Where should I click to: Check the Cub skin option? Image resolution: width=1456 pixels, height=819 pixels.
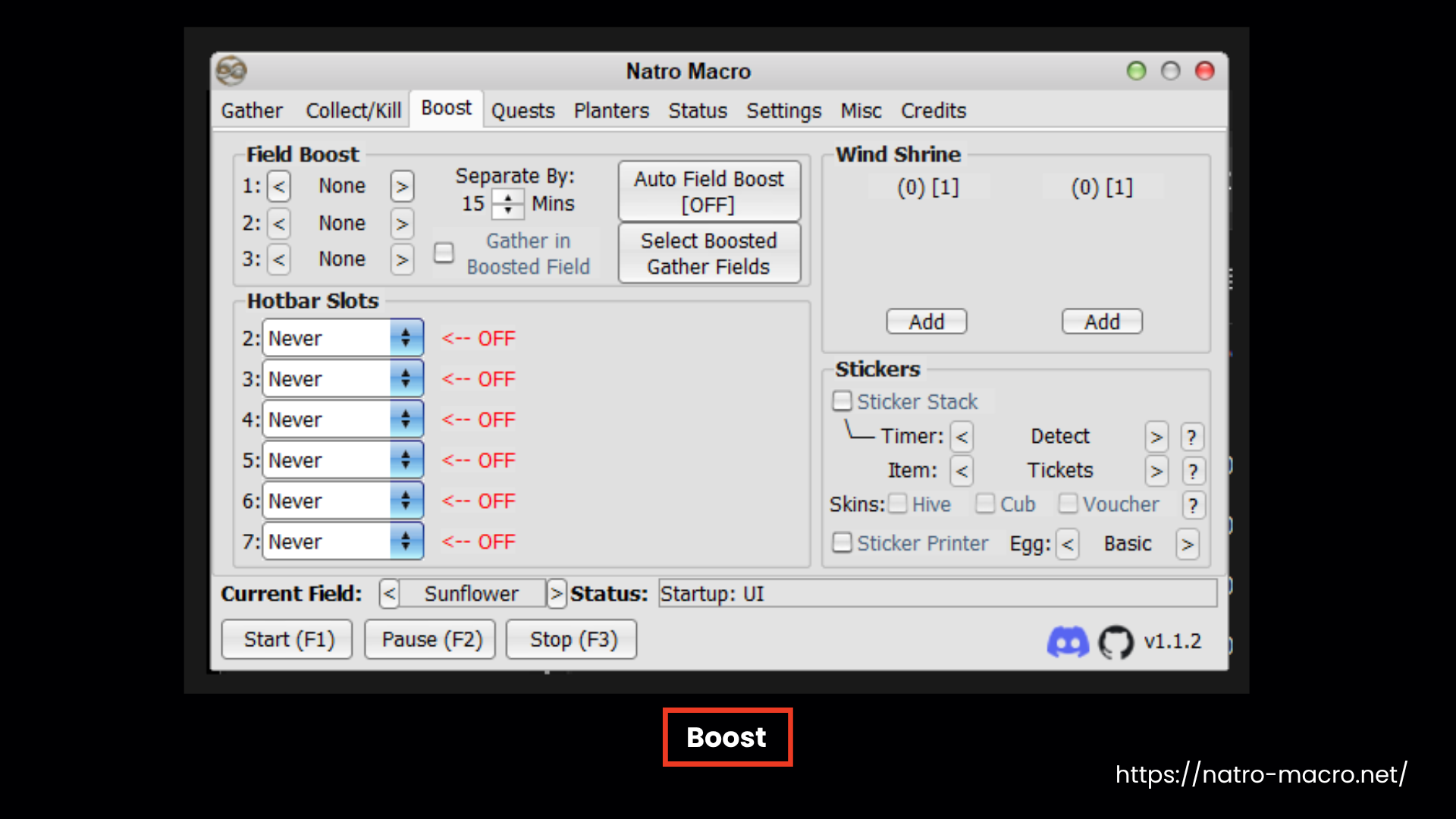click(x=985, y=504)
